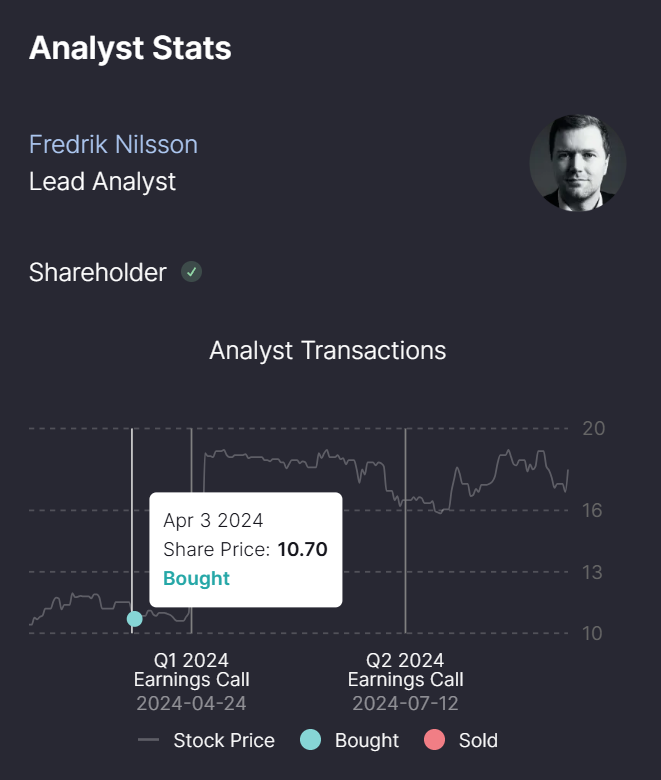Open Fredrik Nilsson's analyst profile link

coord(113,145)
